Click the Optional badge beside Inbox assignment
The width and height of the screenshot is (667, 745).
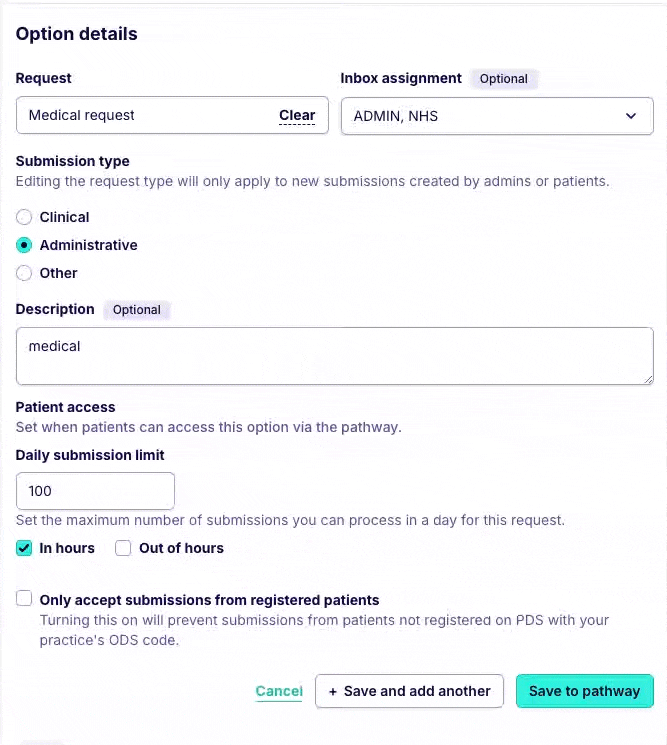[x=503, y=79]
